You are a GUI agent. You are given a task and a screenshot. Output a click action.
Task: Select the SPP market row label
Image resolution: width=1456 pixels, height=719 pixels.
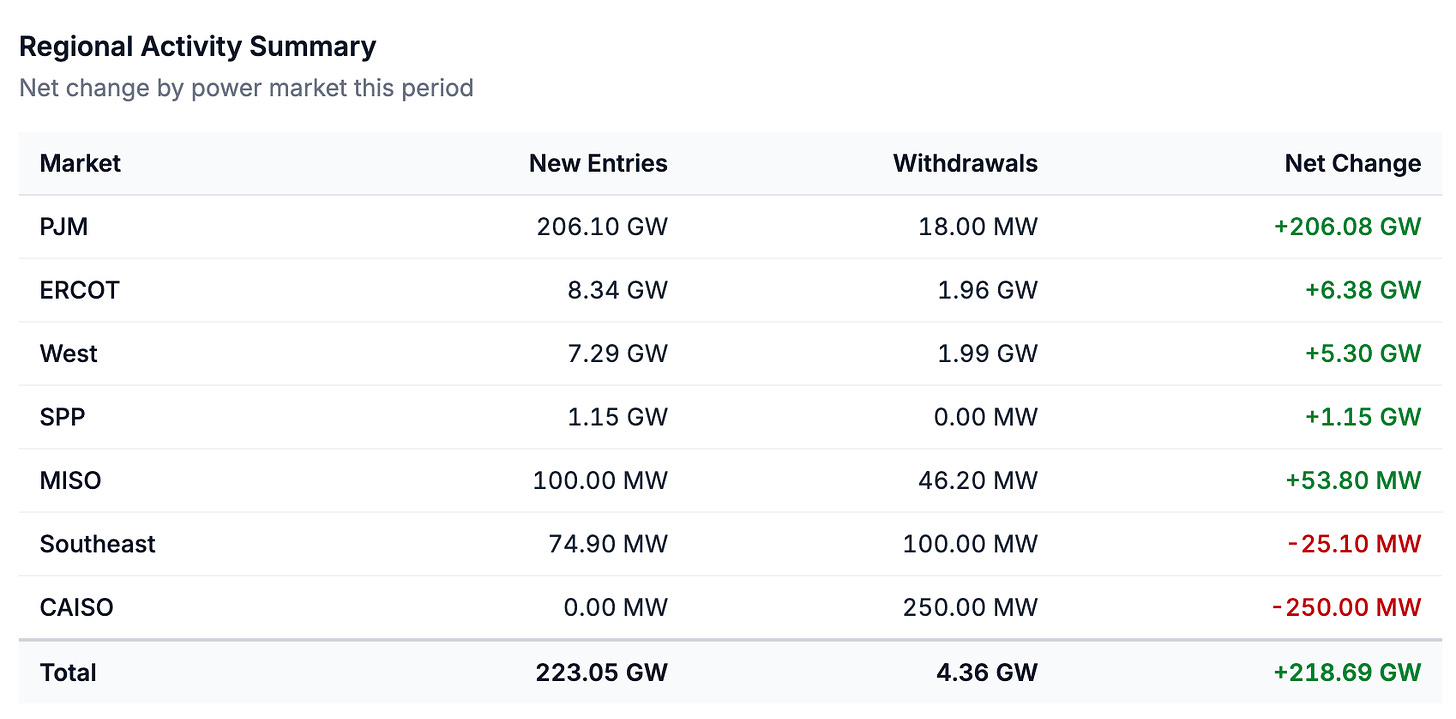(62, 417)
